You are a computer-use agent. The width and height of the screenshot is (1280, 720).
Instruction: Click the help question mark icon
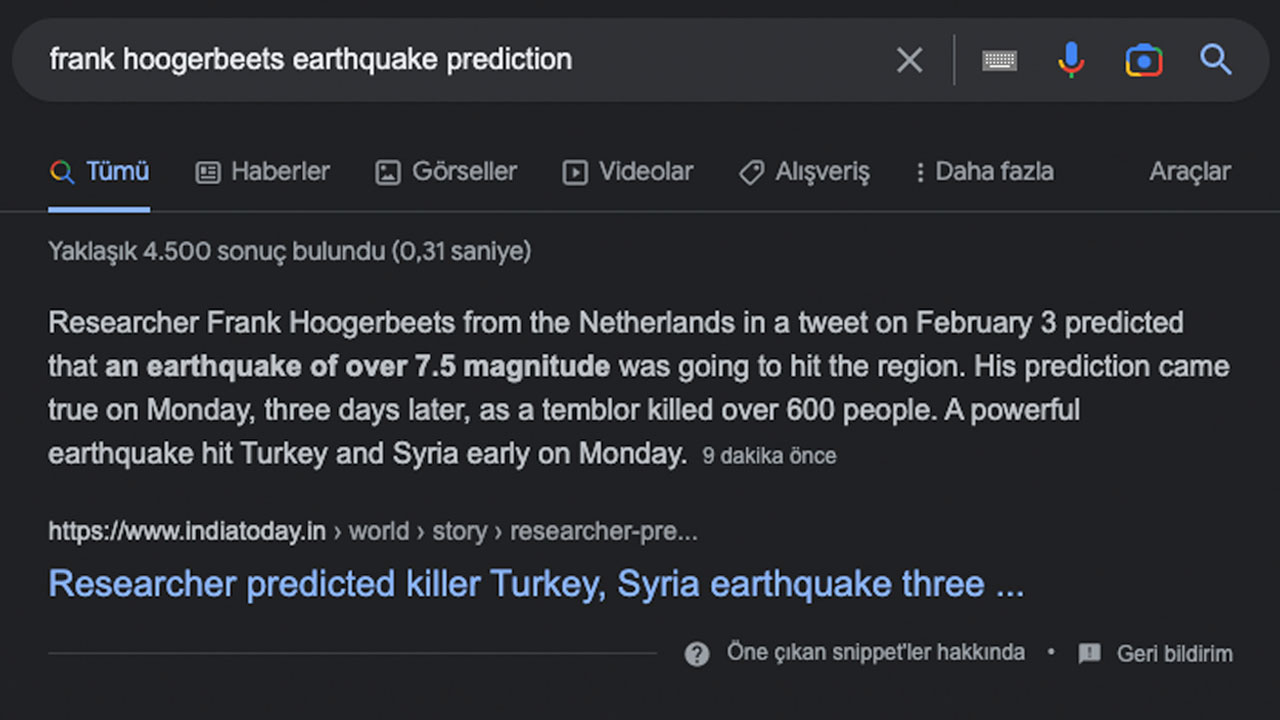coord(697,654)
